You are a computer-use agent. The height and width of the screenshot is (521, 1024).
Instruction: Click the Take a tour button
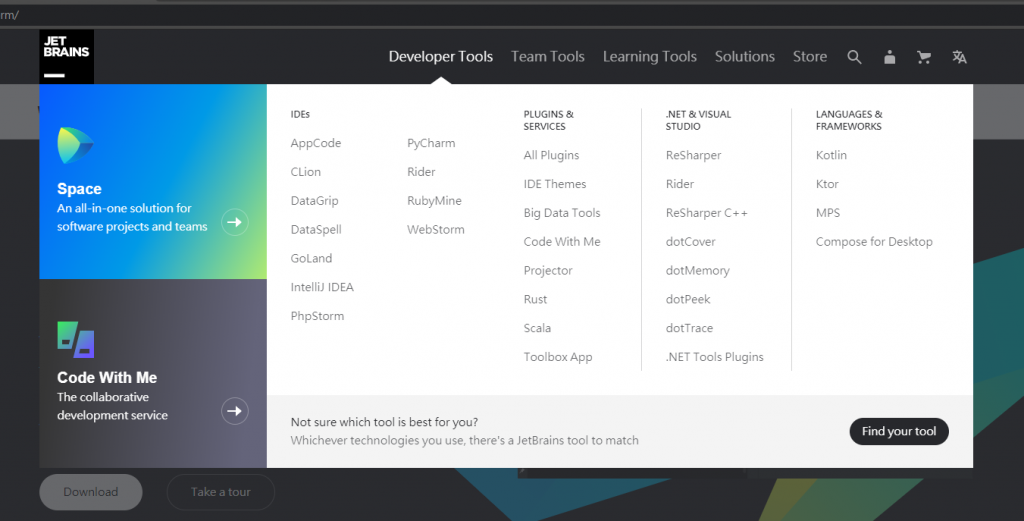click(221, 492)
